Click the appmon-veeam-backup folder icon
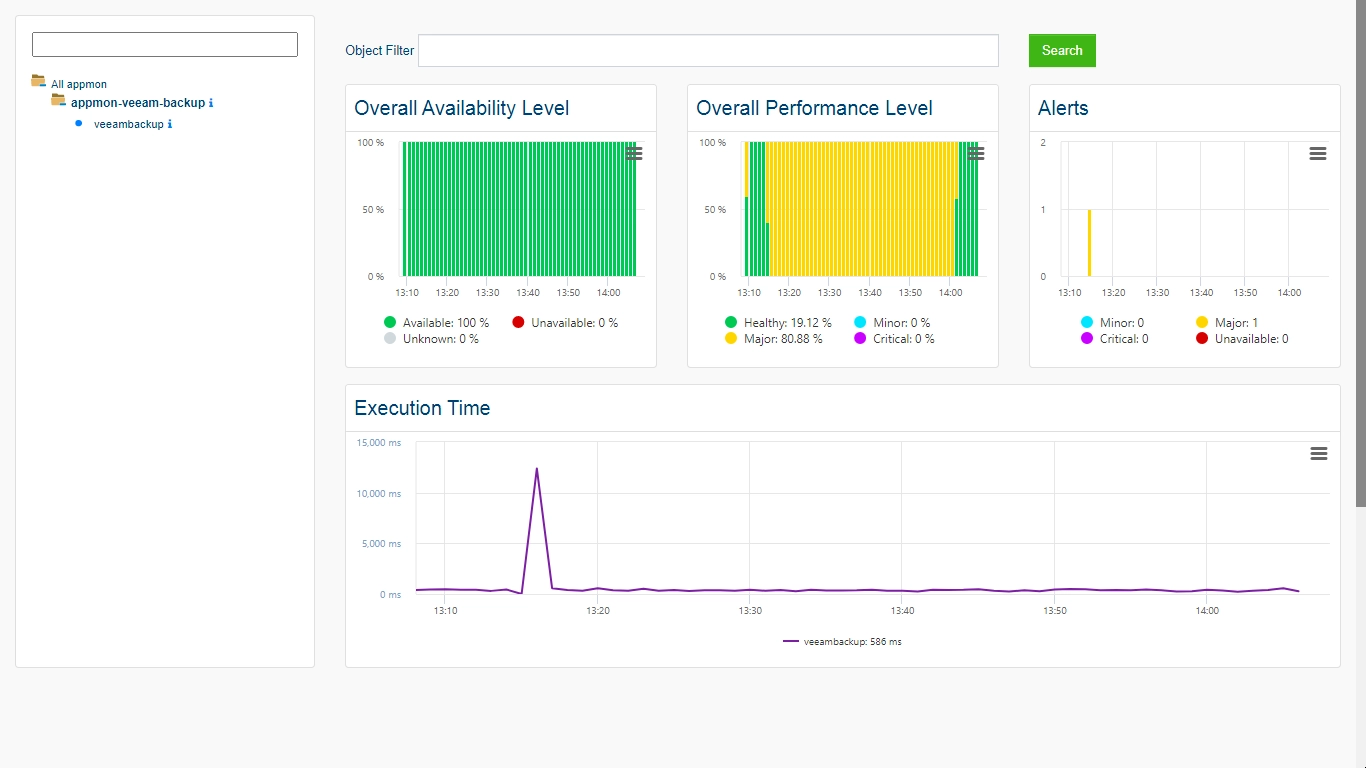The image size is (1366, 768). click(58, 100)
